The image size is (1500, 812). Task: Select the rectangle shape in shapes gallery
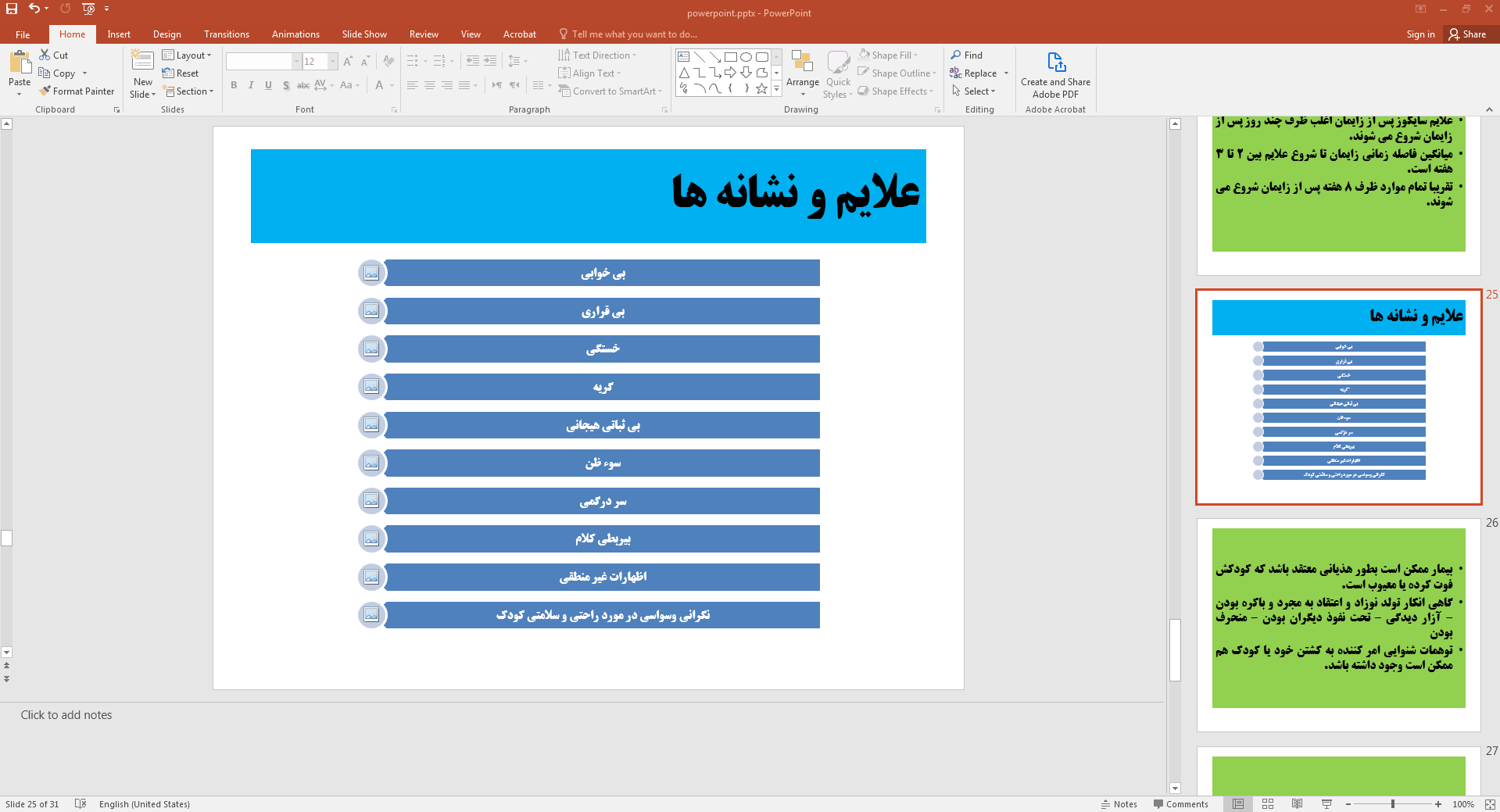[731, 57]
